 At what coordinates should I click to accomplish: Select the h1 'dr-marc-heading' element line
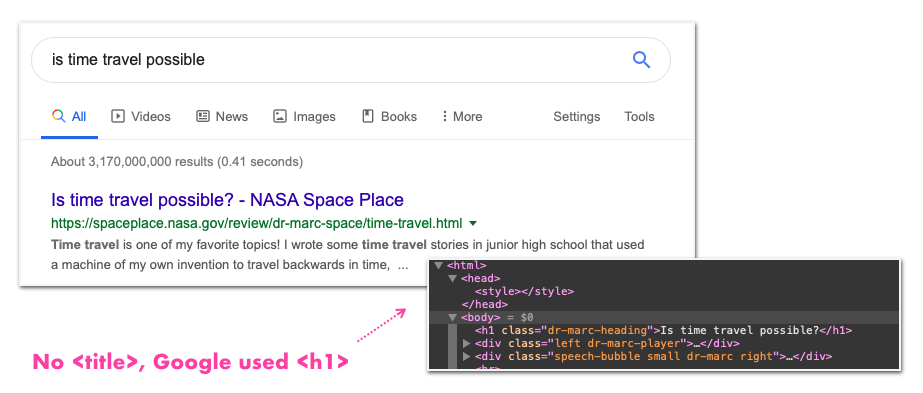tap(663, 330)
